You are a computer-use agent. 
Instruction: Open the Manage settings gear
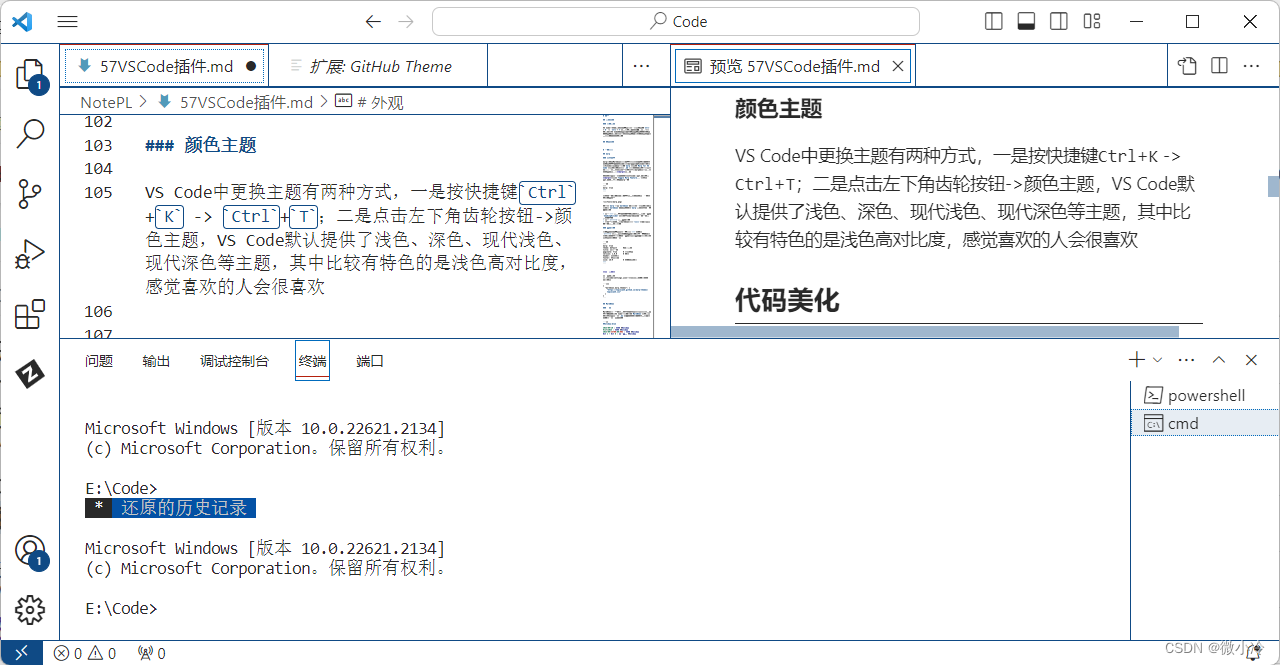[30, 610]
